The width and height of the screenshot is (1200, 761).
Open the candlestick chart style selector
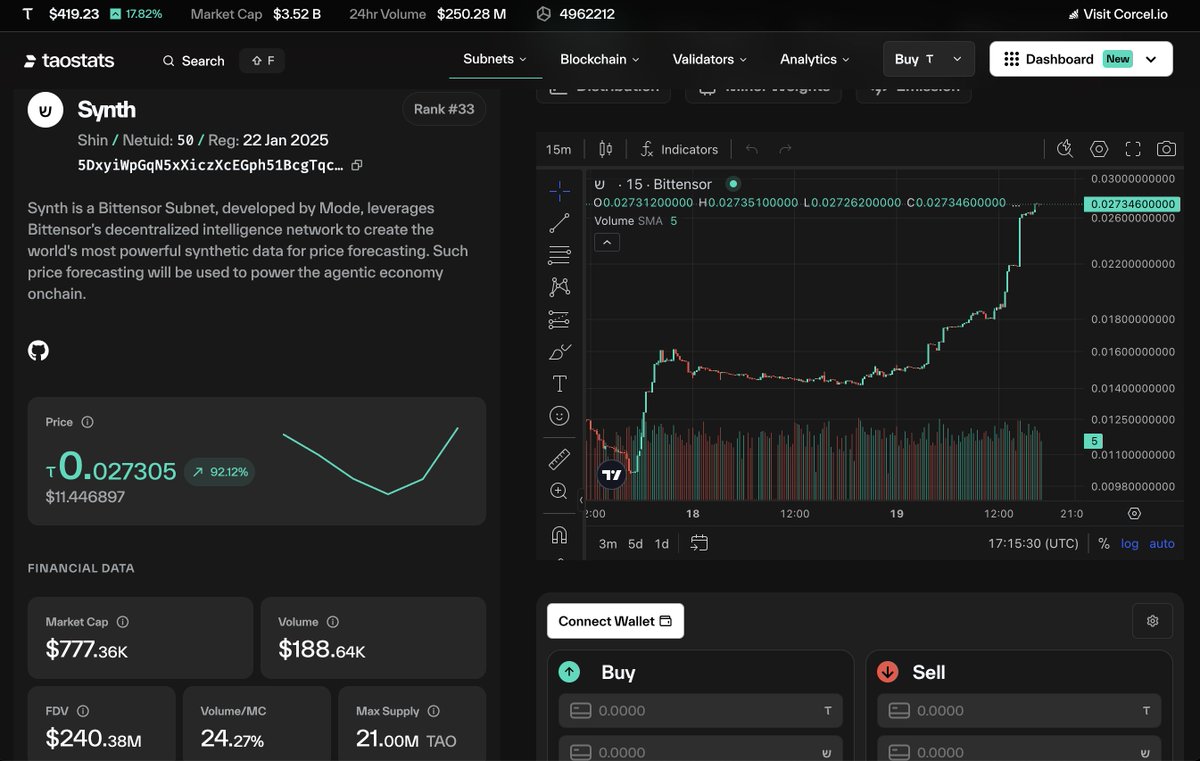click(x=605, y=149)
